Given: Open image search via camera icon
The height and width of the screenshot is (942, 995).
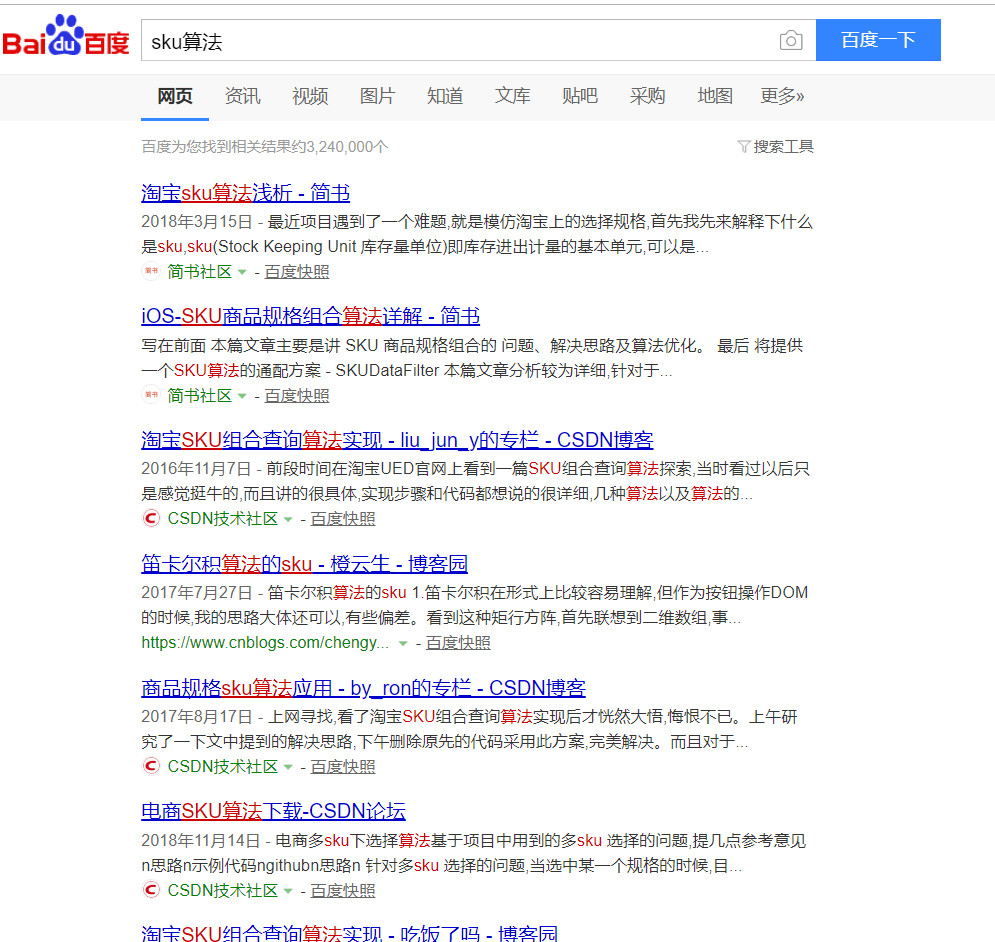Looking at the screenshot, I should (791, 41).
